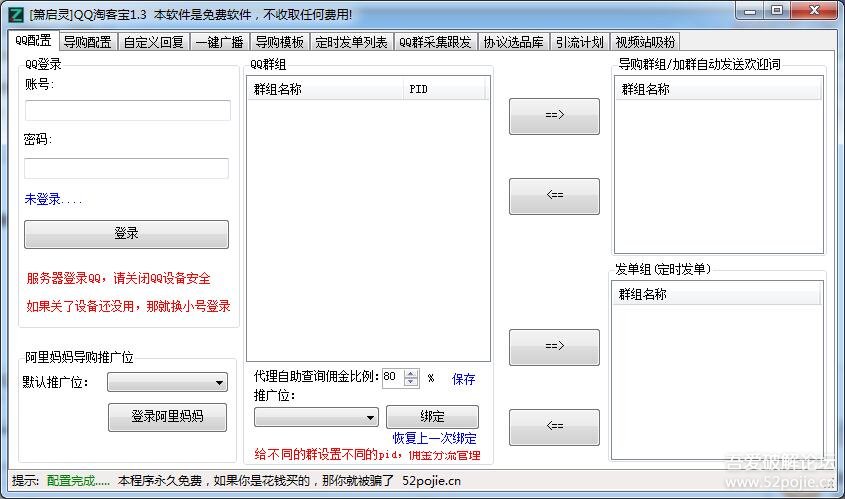
Task: Open the 视频站吸粉 tab
Action: 645,42
